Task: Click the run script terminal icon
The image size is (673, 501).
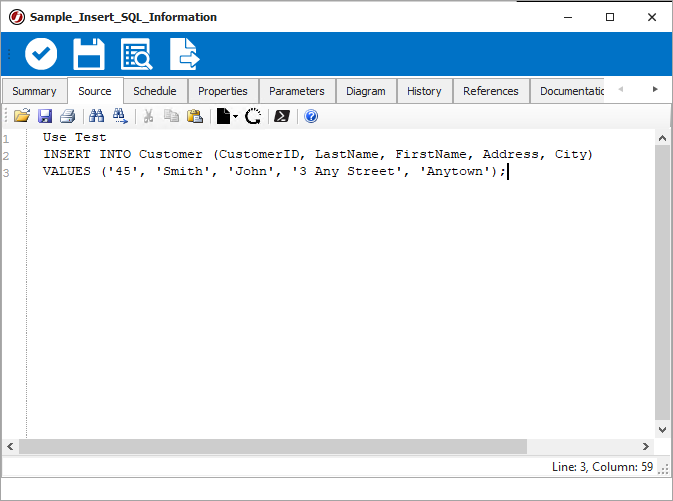Action: 282,116
